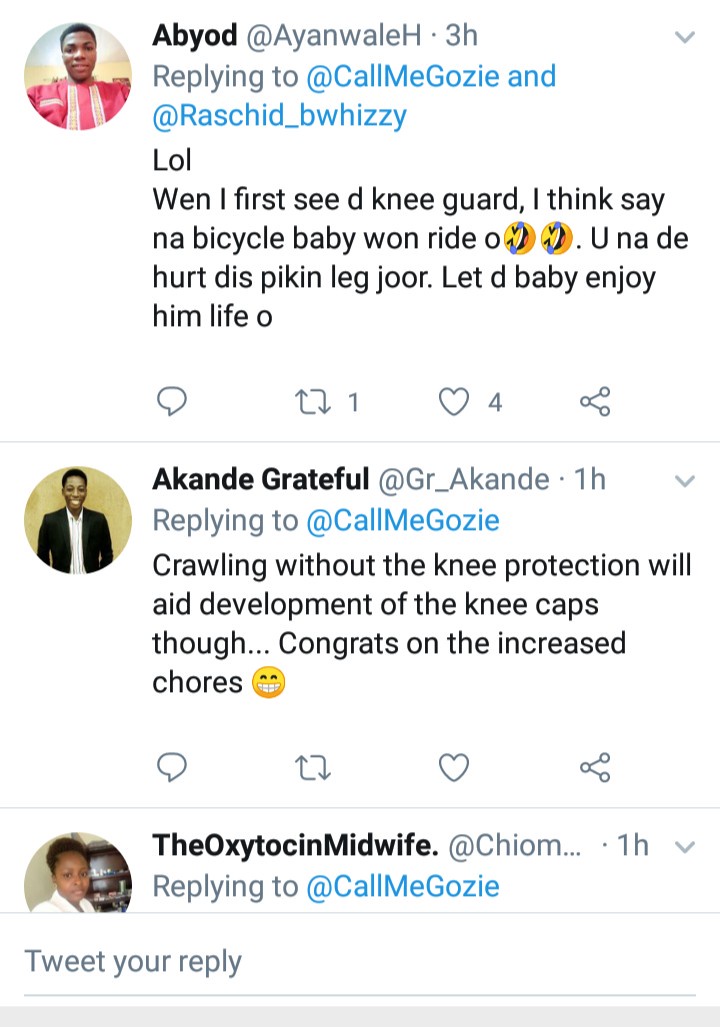Reply to Abyod's knee guard tweet
Image resolution: width=720 pixels, height=1027 pixels.
[173, 402]
